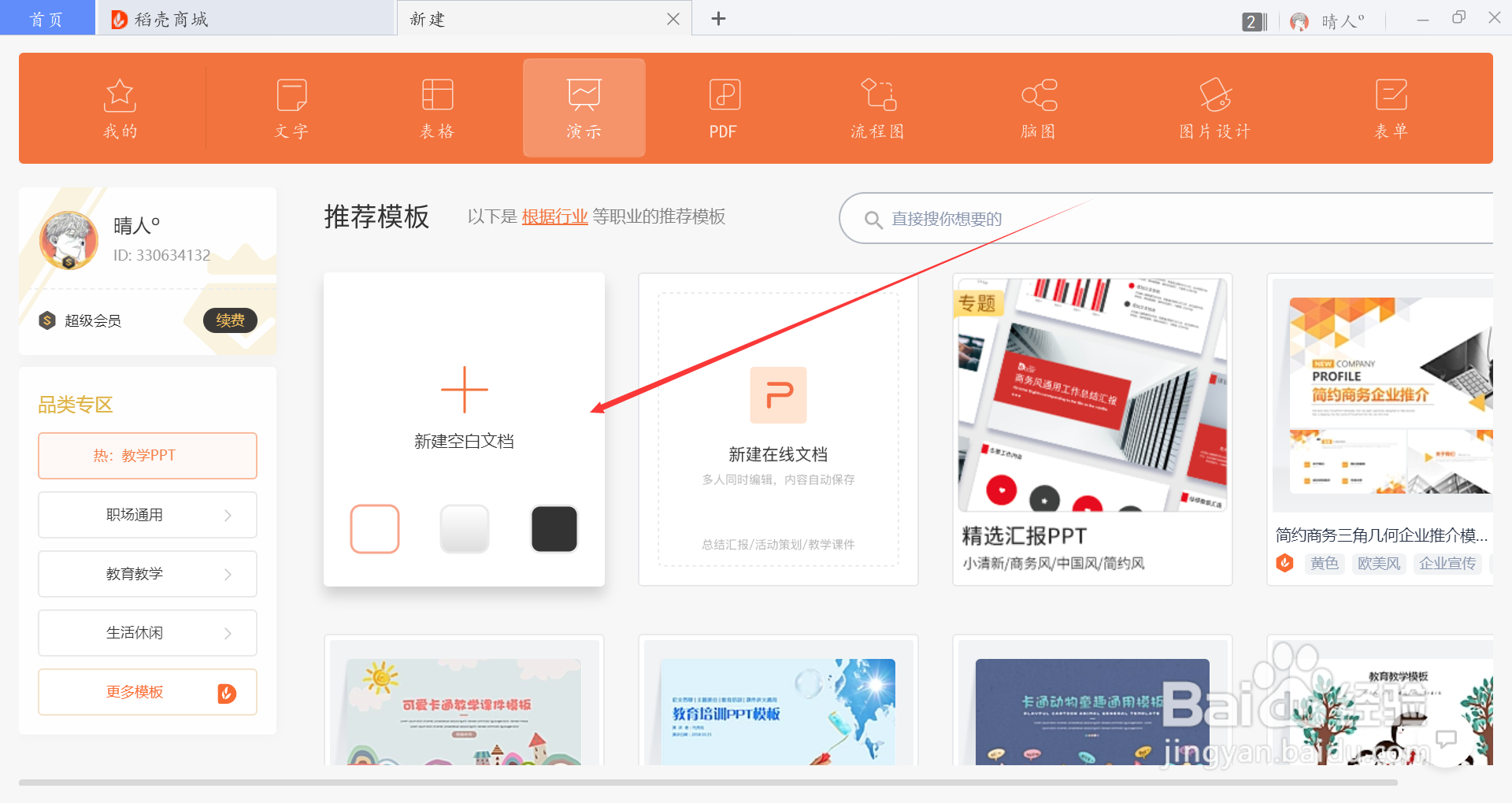Open the 文字 document module
The image size is (1512, 803).
[291, 108]
